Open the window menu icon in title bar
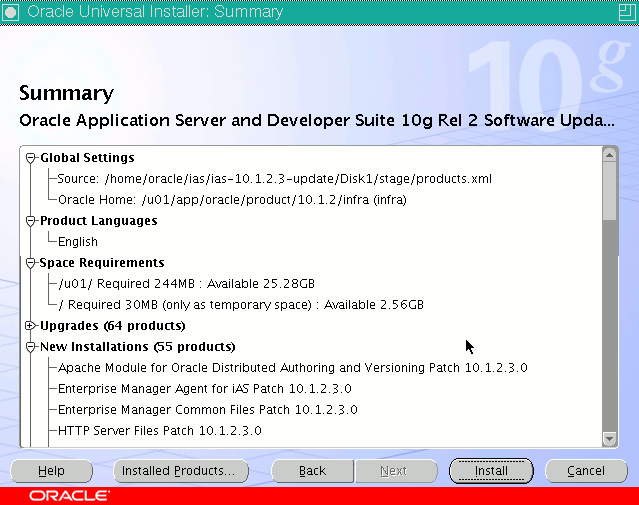This screenshot has height=505, width=639. 10,12
